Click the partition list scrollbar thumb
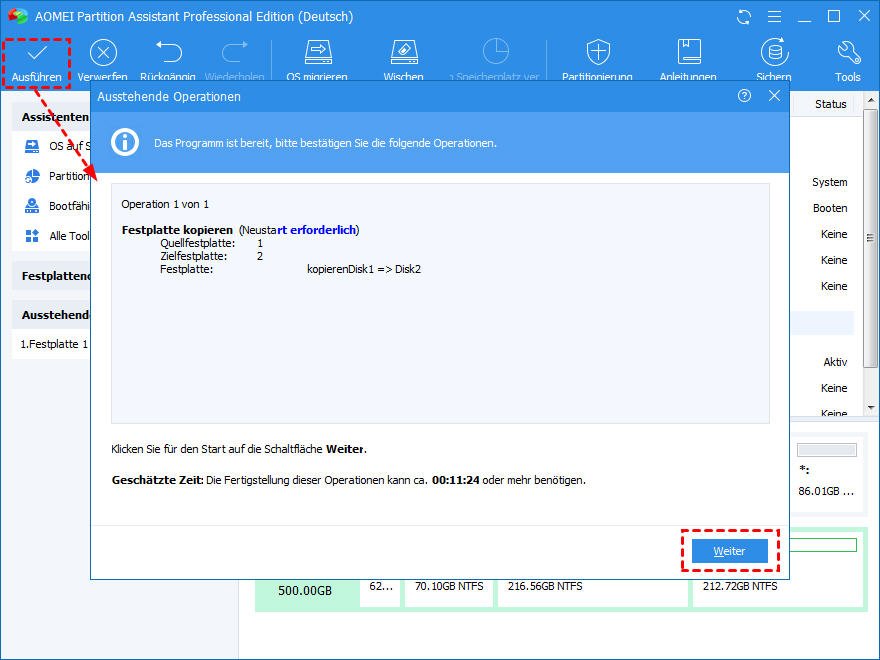880x660 pixels. [870, 238]
